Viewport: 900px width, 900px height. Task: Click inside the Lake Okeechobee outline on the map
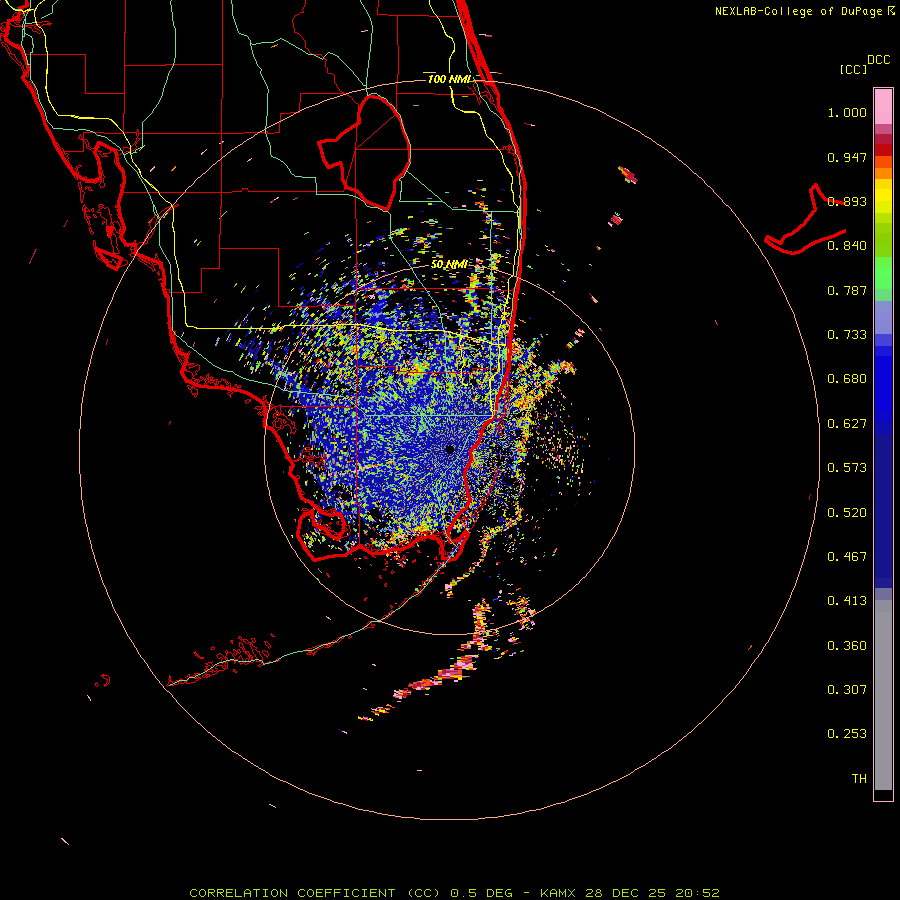pyautogui.click(x=373, y=152)
